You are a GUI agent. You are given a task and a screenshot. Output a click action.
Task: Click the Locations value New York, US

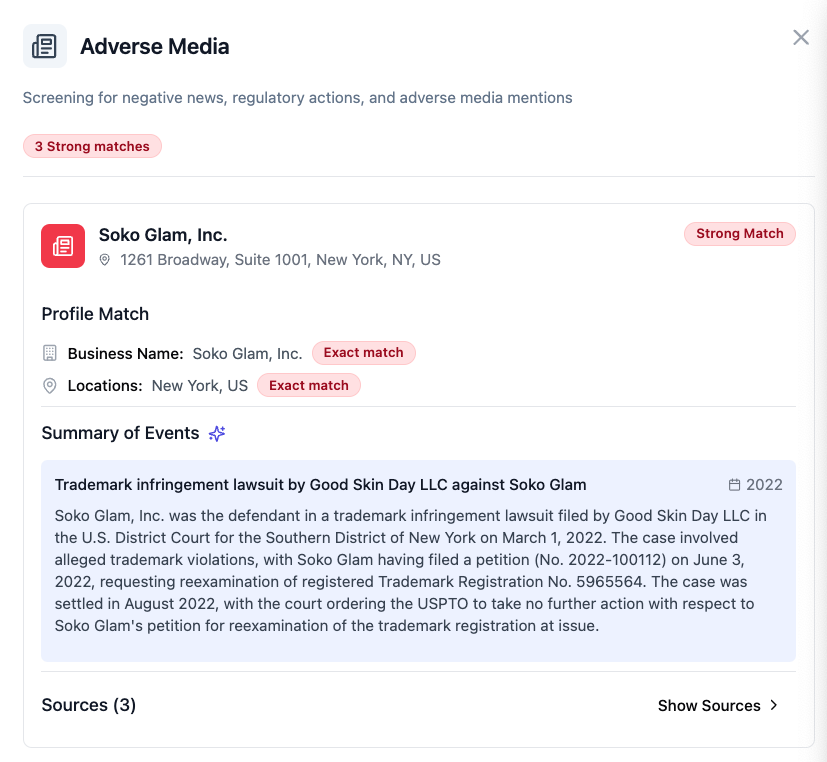click(x=200, y=386)
